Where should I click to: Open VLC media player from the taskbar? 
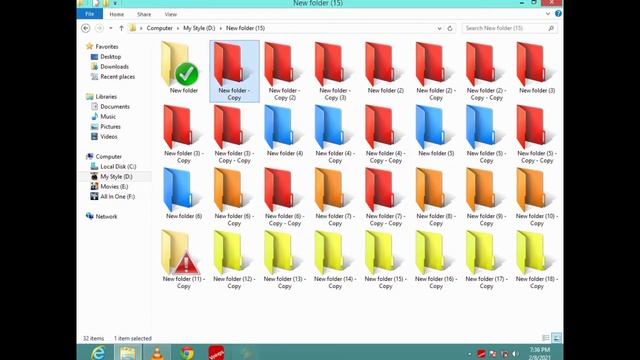158,352
